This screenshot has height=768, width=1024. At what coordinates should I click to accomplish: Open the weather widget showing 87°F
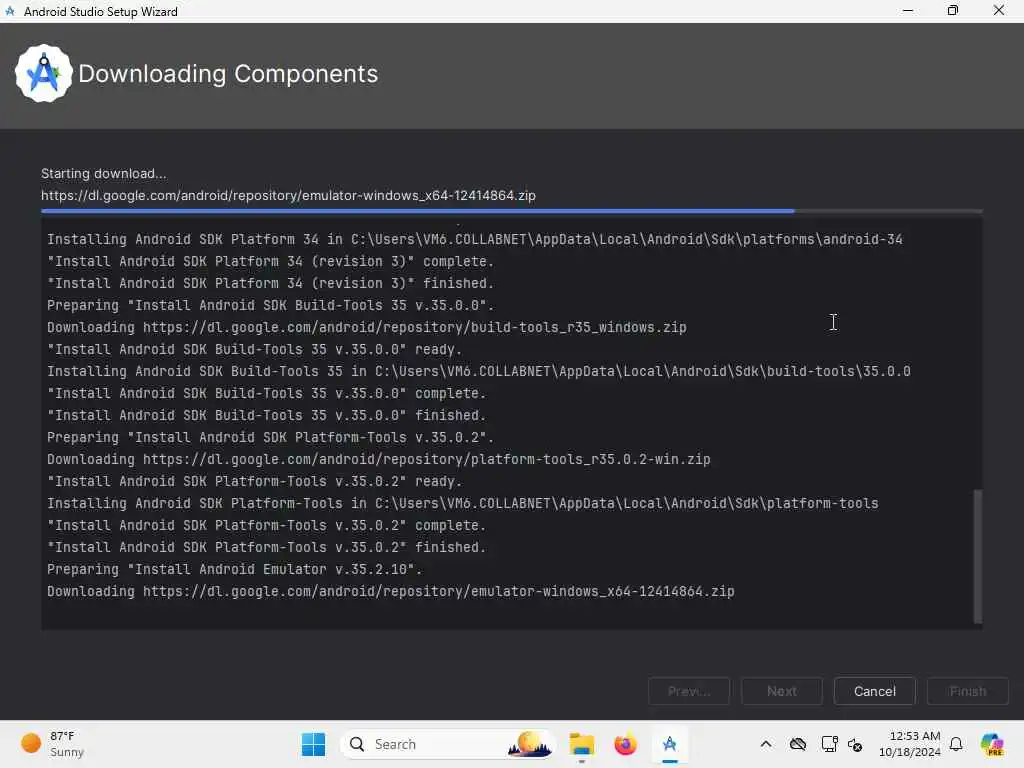[53, 744]
